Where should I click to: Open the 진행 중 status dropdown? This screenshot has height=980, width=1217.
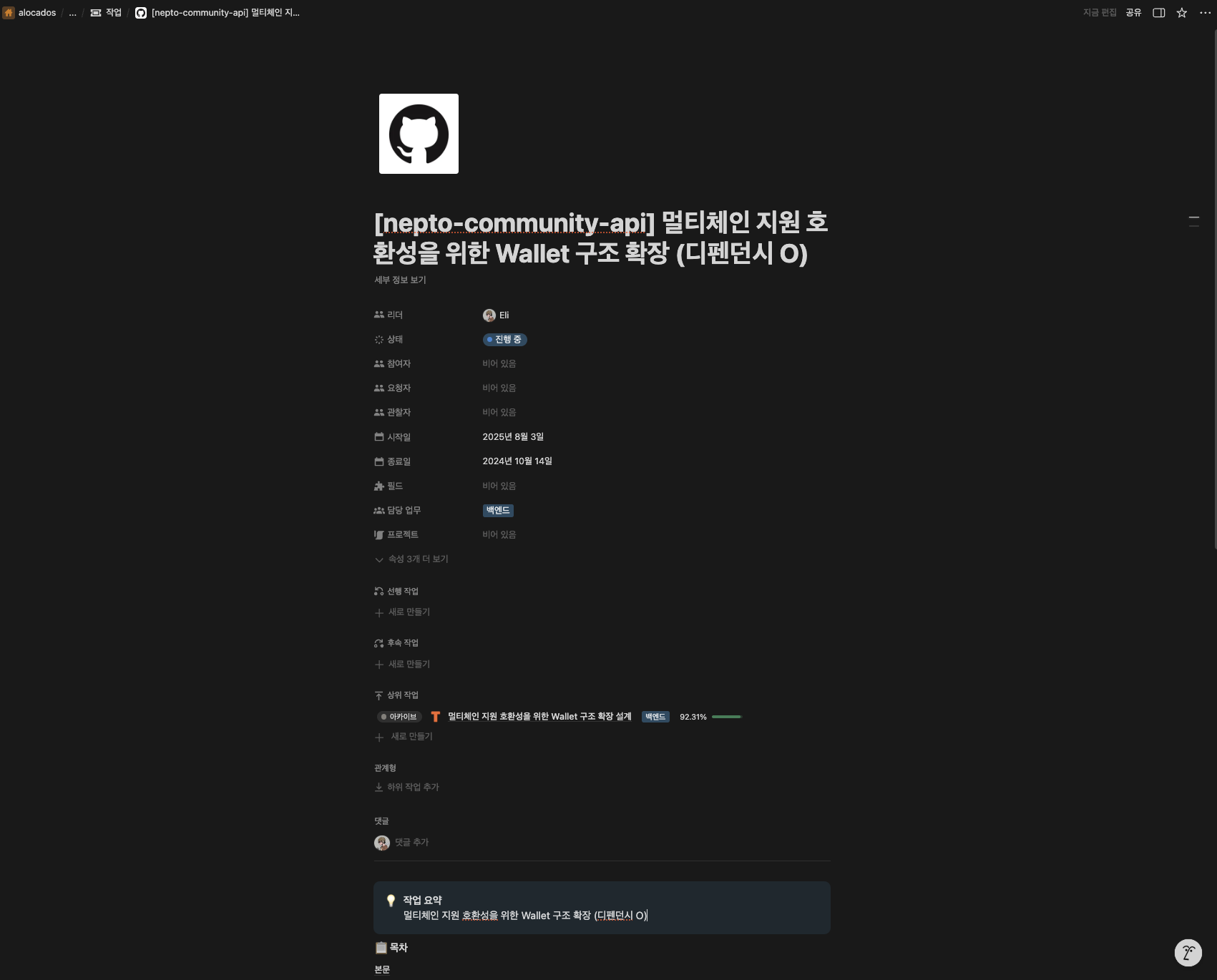pyautogui.click(x=505, y=340)
